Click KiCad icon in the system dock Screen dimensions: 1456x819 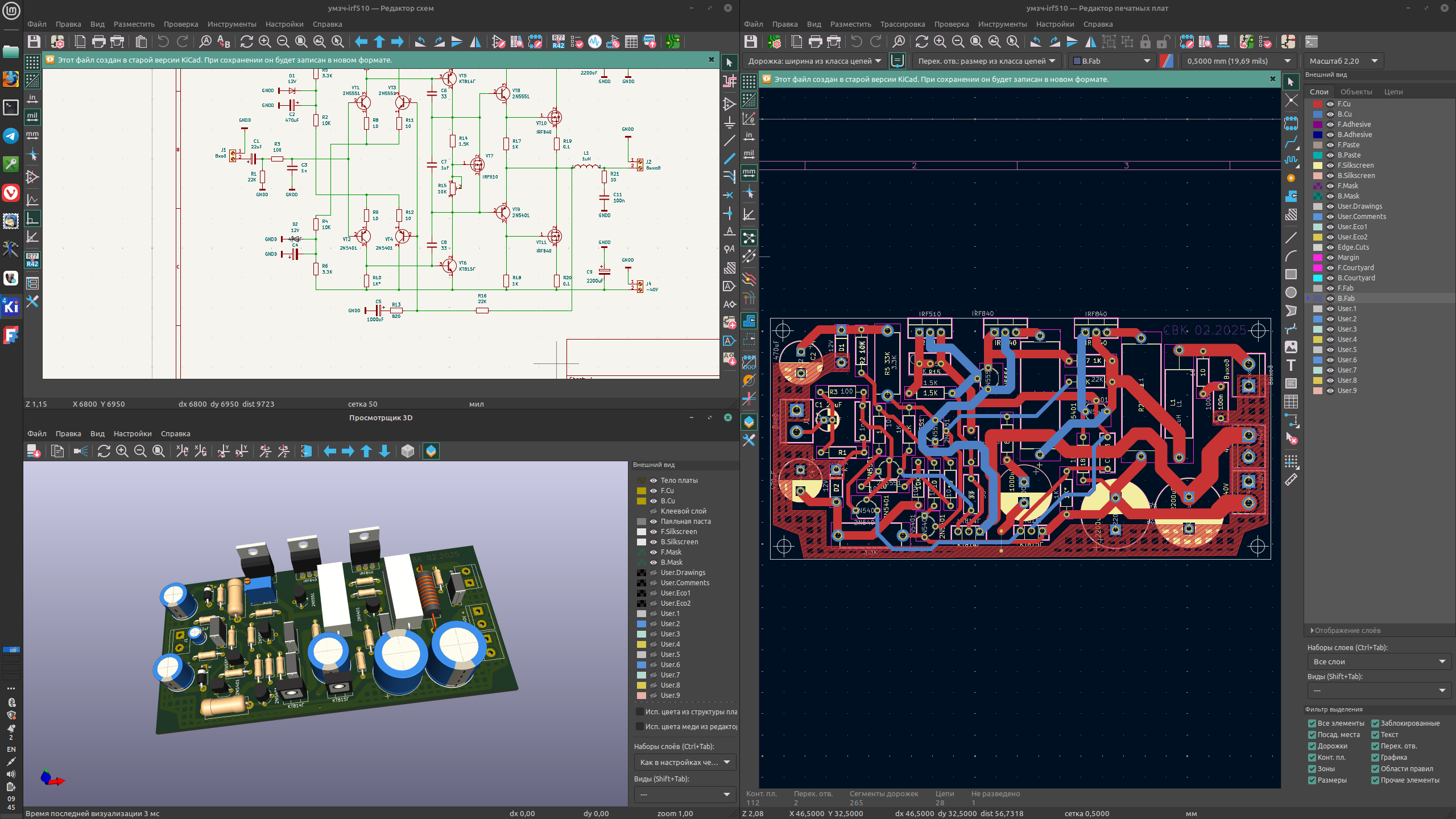[11, 307]
